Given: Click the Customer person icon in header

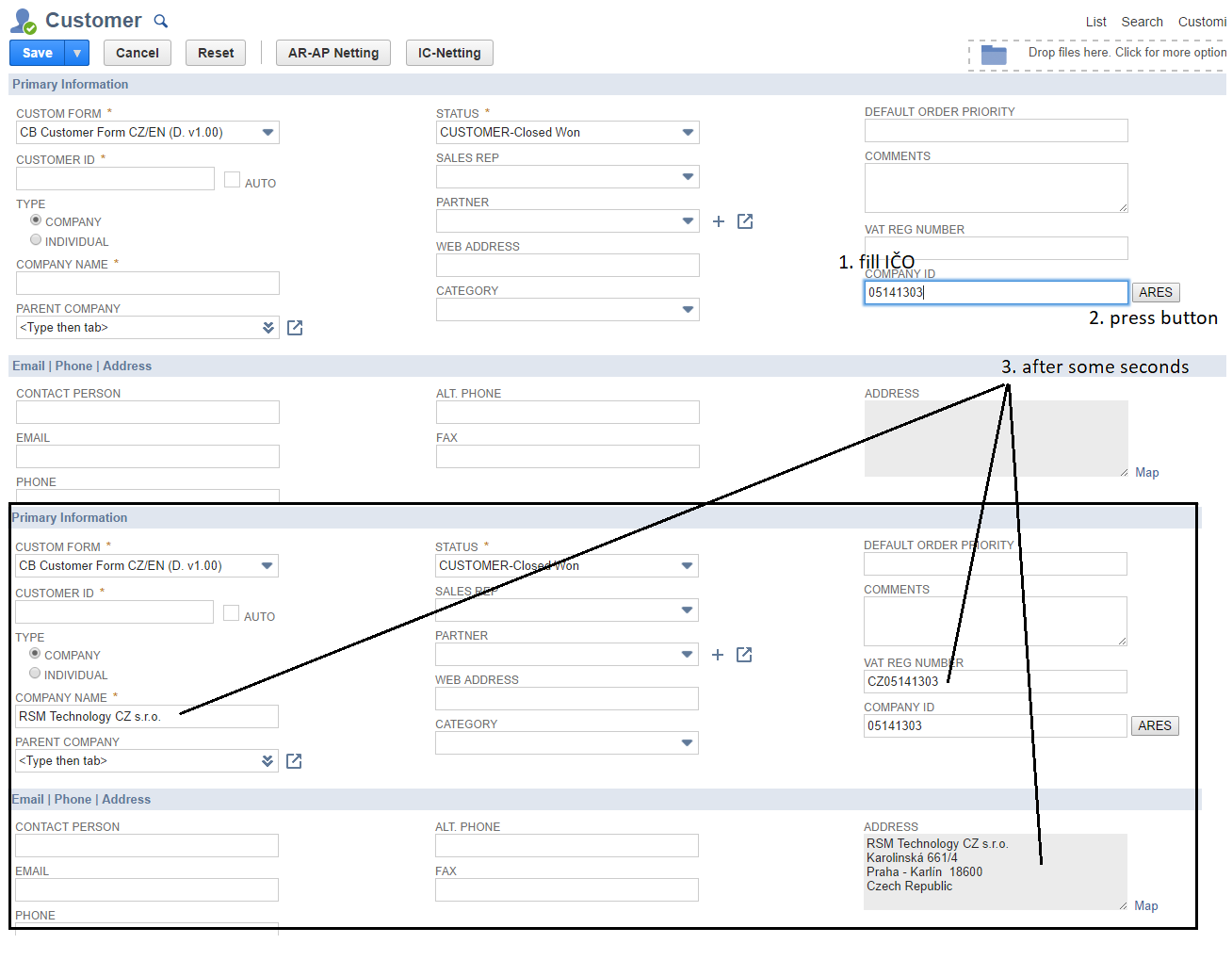Looking at the screenshot, I should [23, 21].
